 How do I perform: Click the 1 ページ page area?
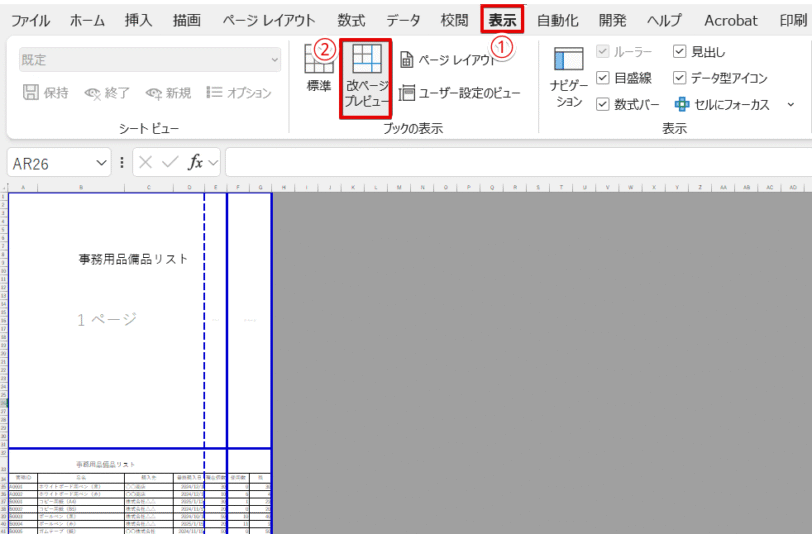(107, 320)
